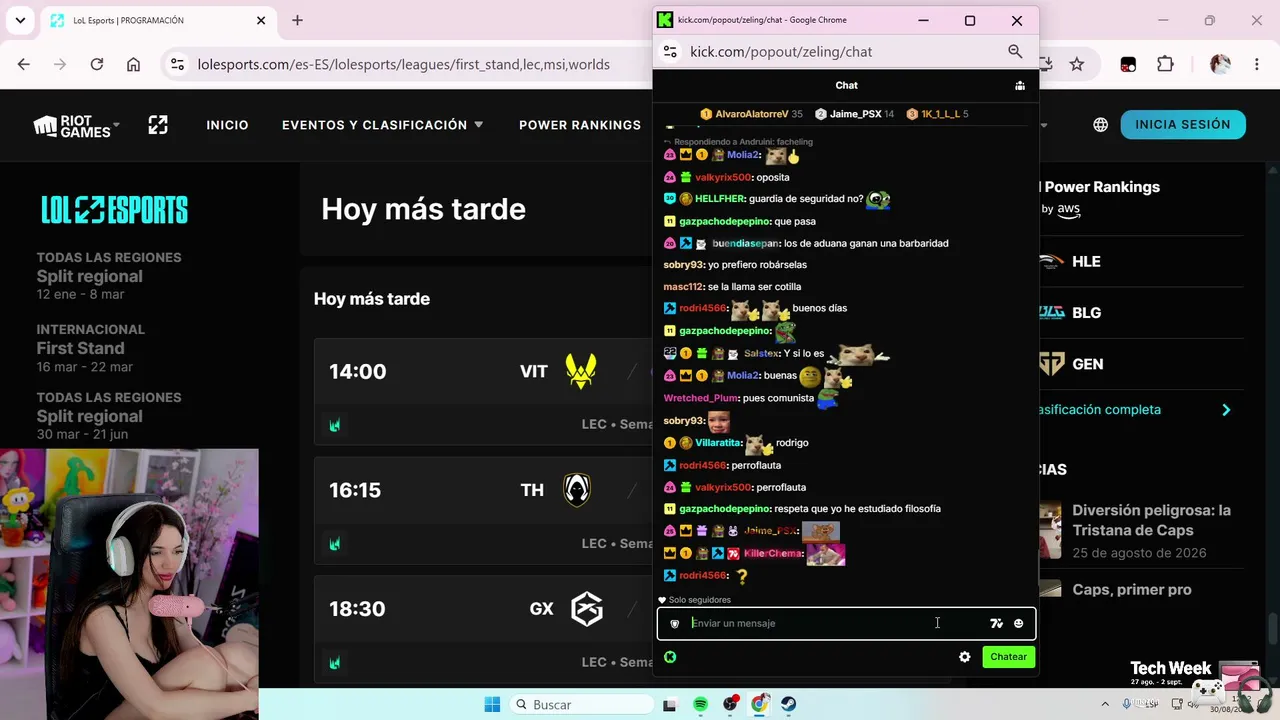
Task: Expand the Riot Games dropdown arrow
Action: 117,124
